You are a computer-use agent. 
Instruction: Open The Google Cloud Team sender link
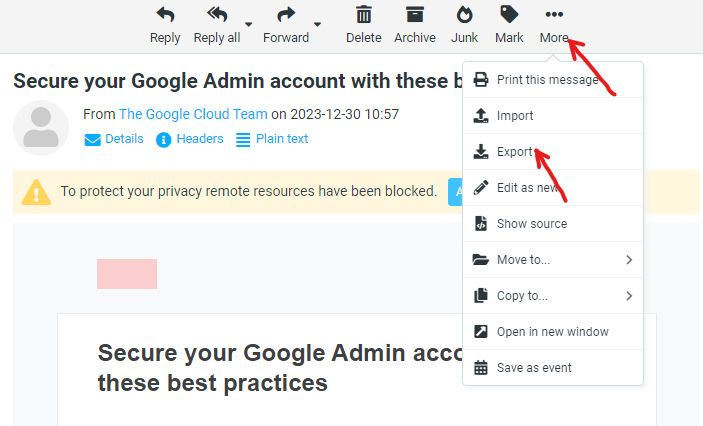(x=193, y=114)
